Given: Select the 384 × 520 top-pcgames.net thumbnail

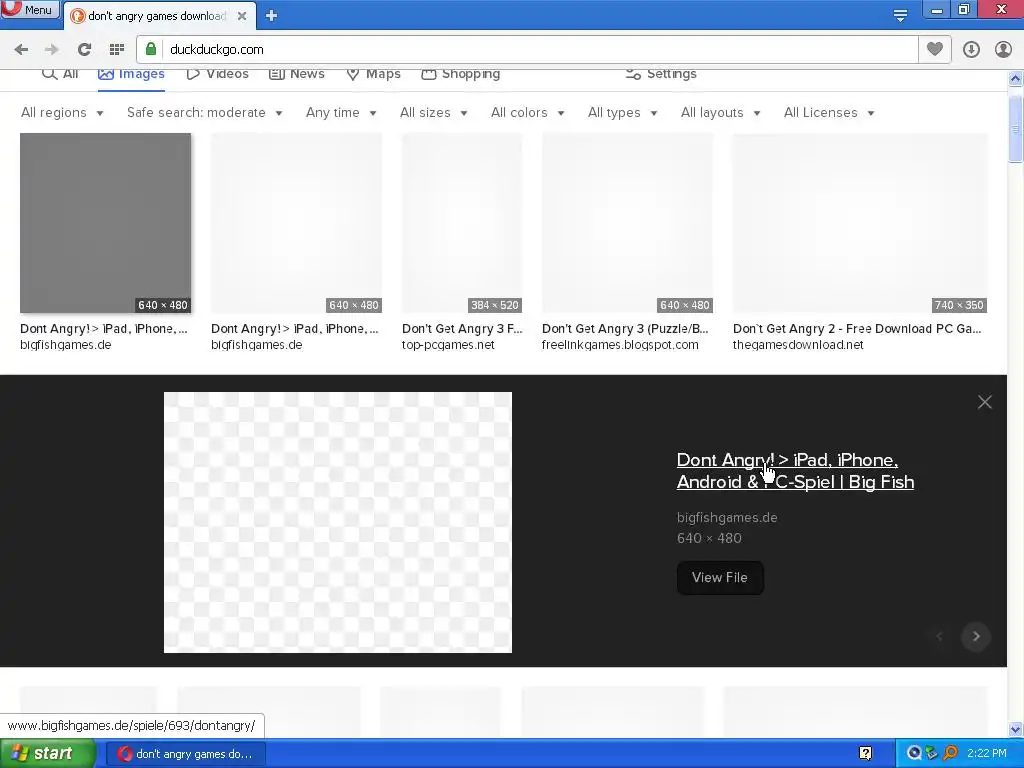Looking at the screenshot, I should [462, 223].
